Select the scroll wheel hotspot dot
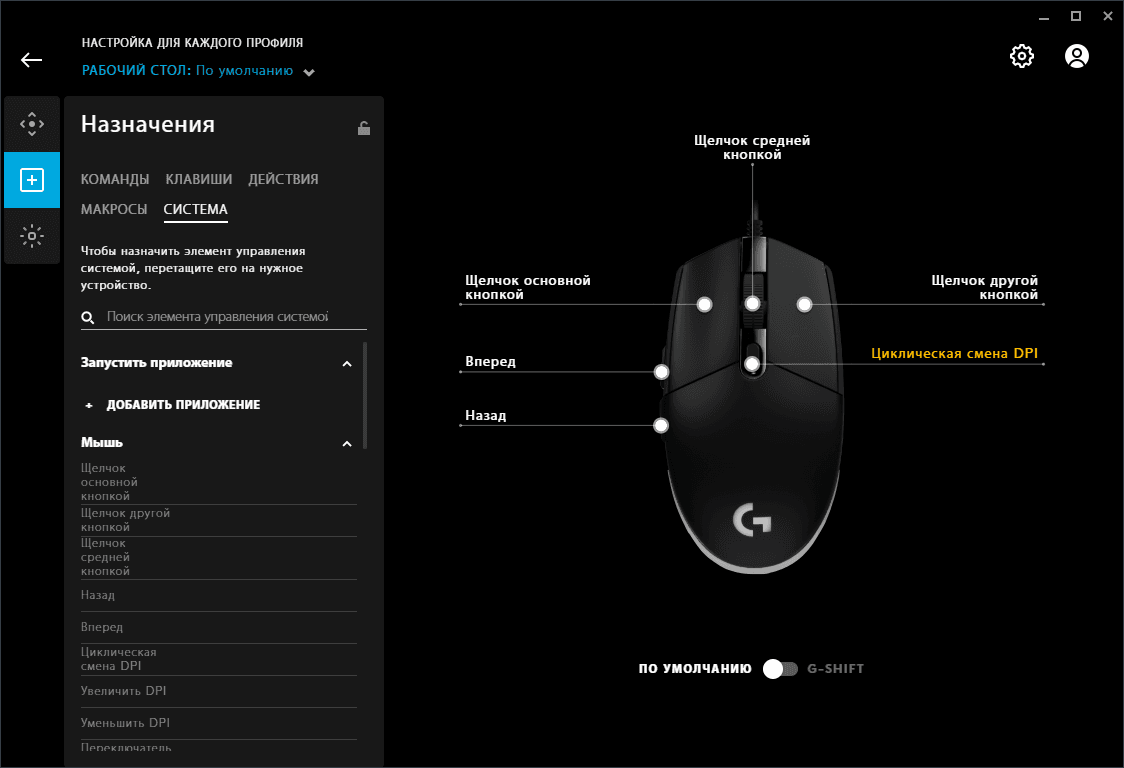This screenshot has width=1124, height=768. 752,304
